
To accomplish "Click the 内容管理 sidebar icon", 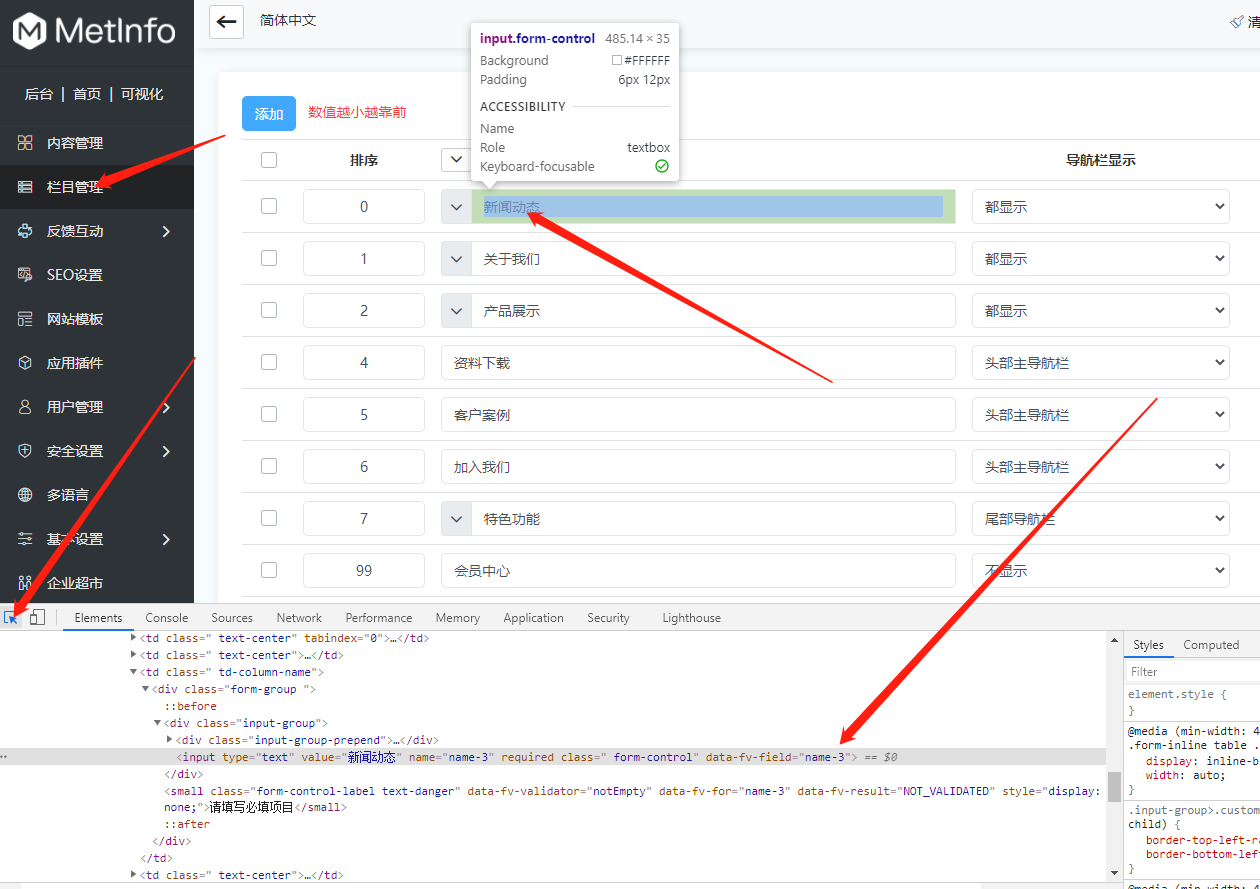I will coord(25,143).
